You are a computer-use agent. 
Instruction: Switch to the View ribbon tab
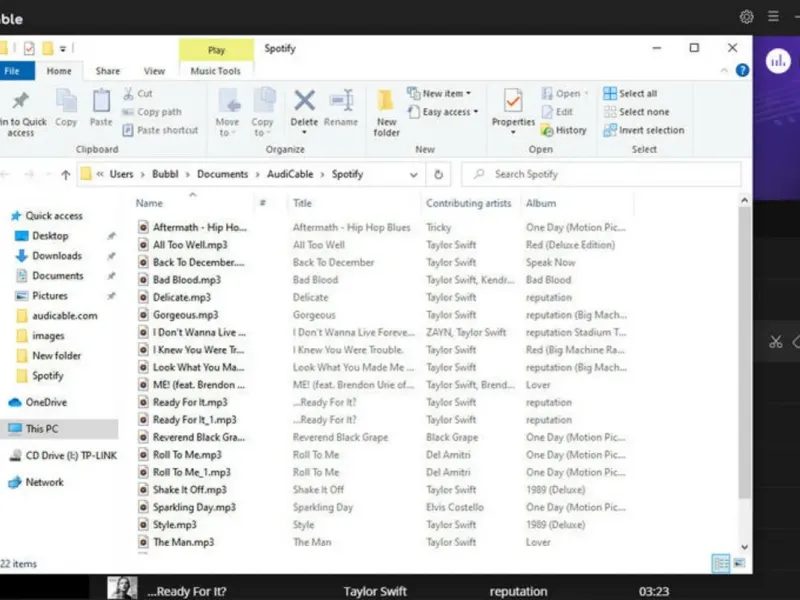154,71
